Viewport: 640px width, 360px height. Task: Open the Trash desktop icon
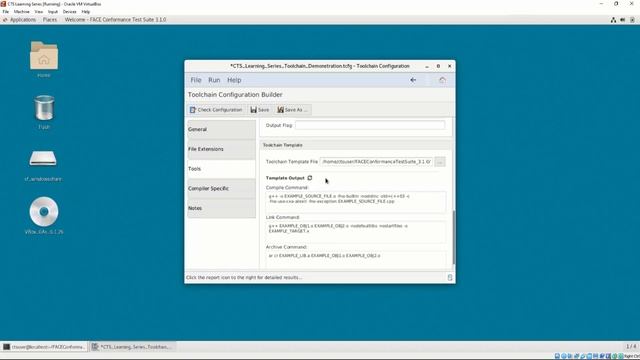44,112
